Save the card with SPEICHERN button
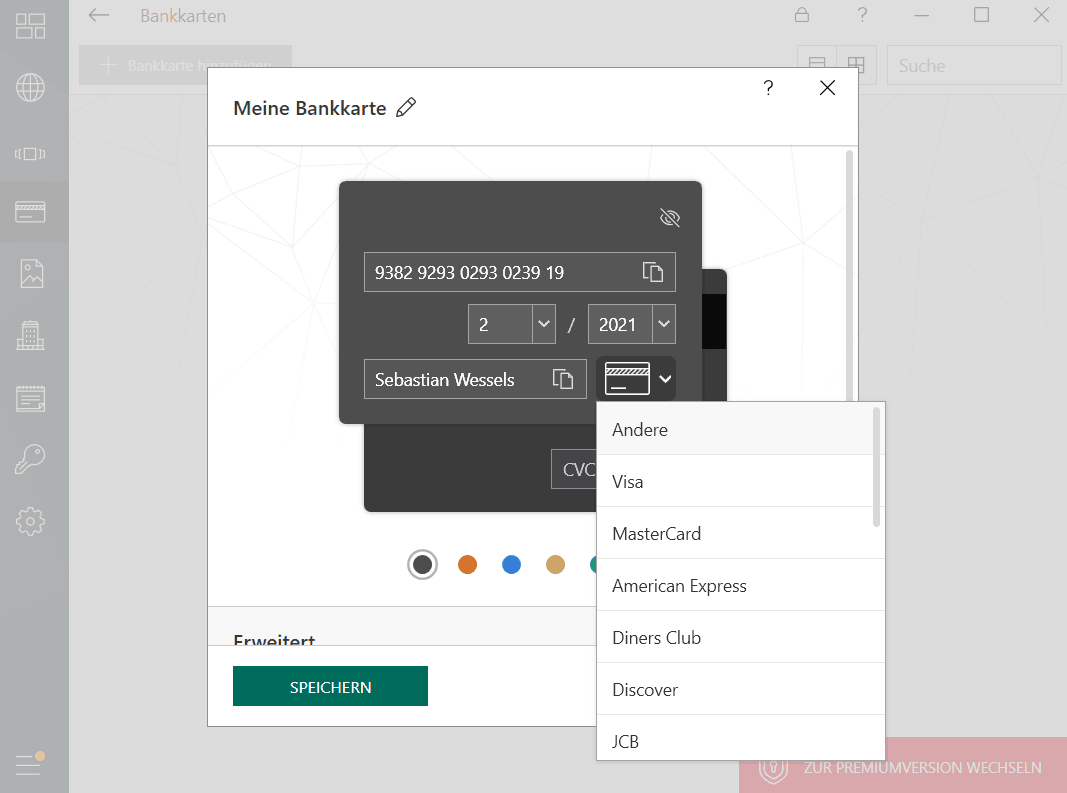The image size is (1067, 793). point(330,686)
